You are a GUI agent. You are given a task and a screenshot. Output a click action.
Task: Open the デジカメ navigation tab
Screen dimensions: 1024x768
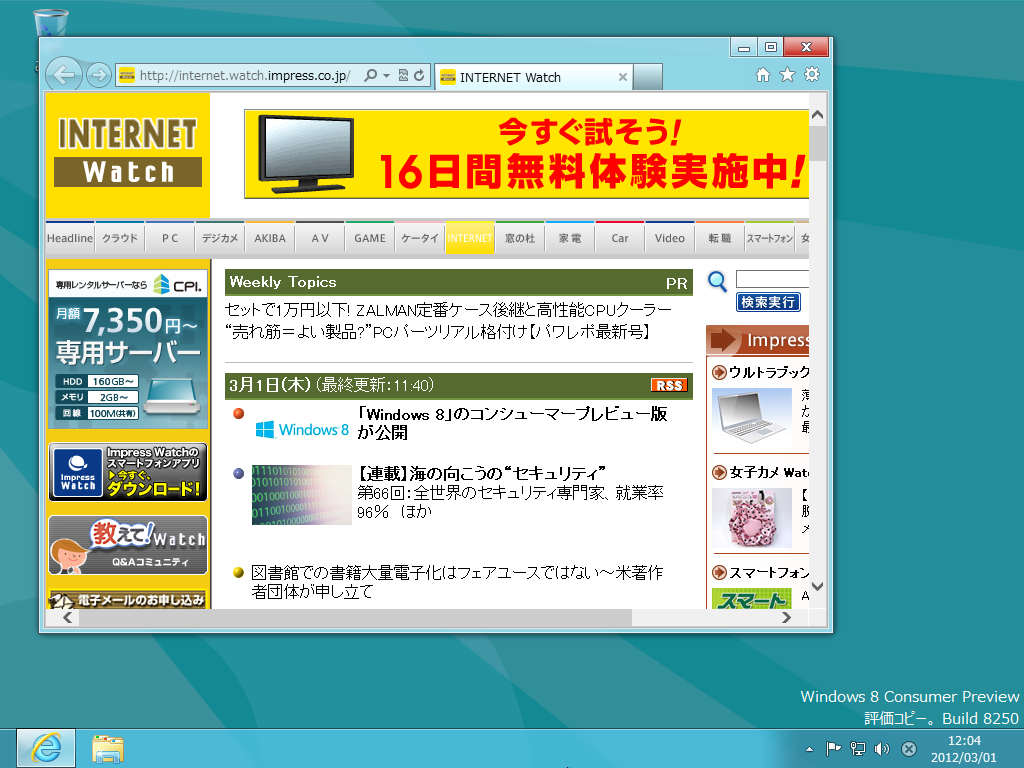pyautogui.click(x=220, y=238)
